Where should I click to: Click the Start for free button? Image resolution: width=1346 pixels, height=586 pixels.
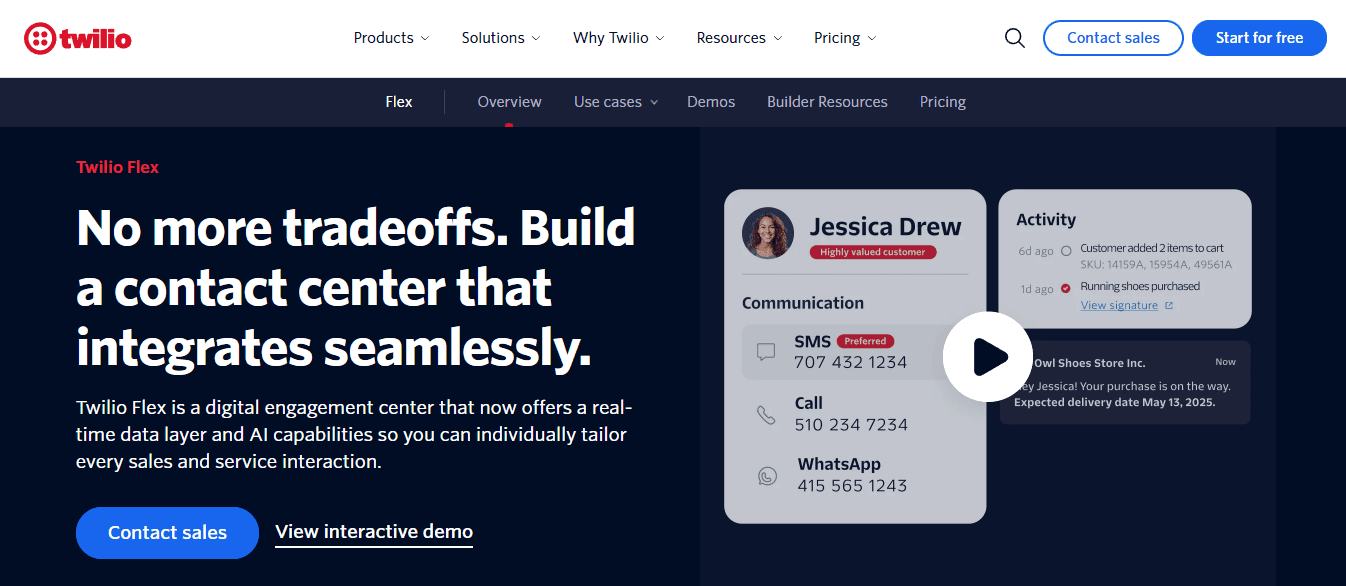[x=1259, y=37]
